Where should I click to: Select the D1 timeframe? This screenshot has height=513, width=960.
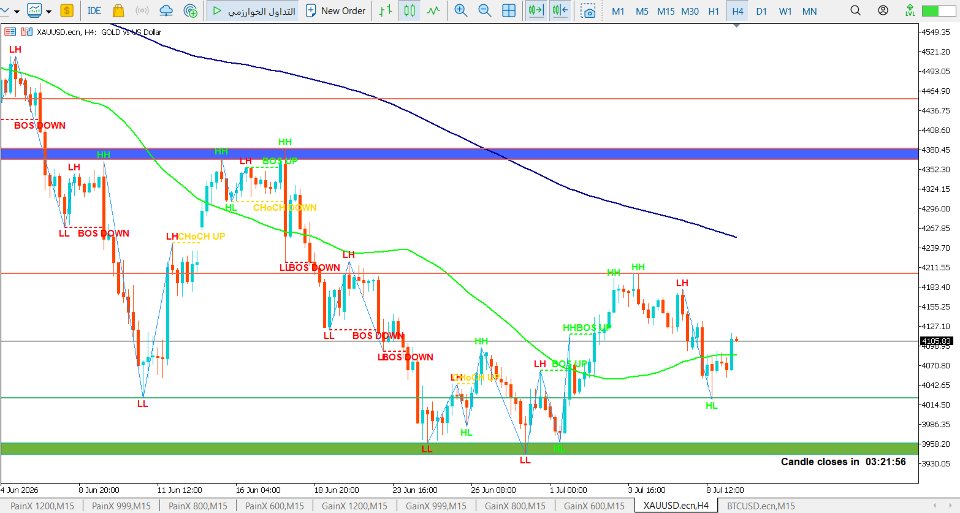click(x=762, y=11)
